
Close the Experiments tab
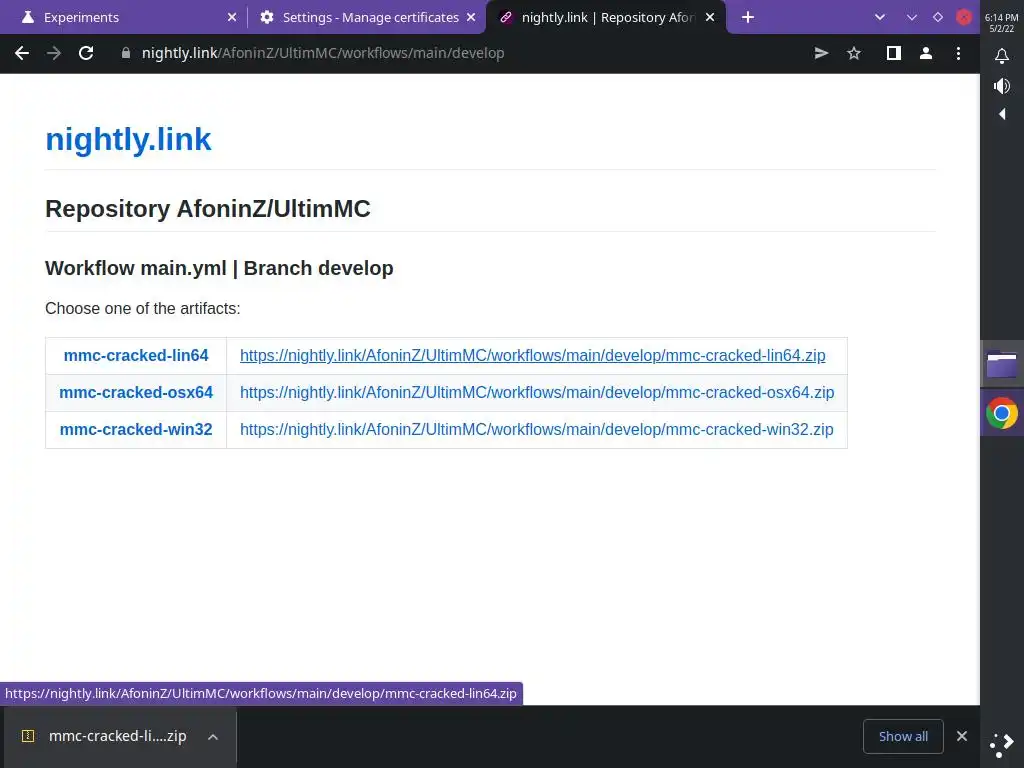232,18
